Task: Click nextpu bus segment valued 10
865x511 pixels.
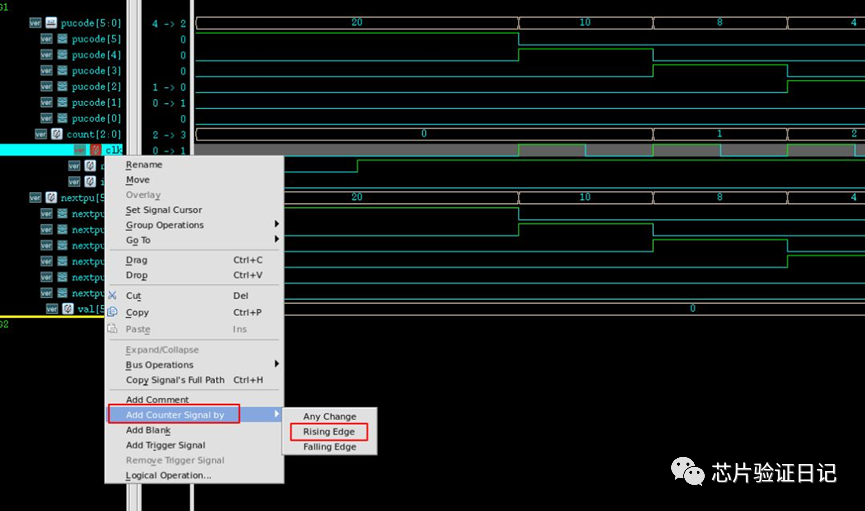Action: [x=585, y=197]
